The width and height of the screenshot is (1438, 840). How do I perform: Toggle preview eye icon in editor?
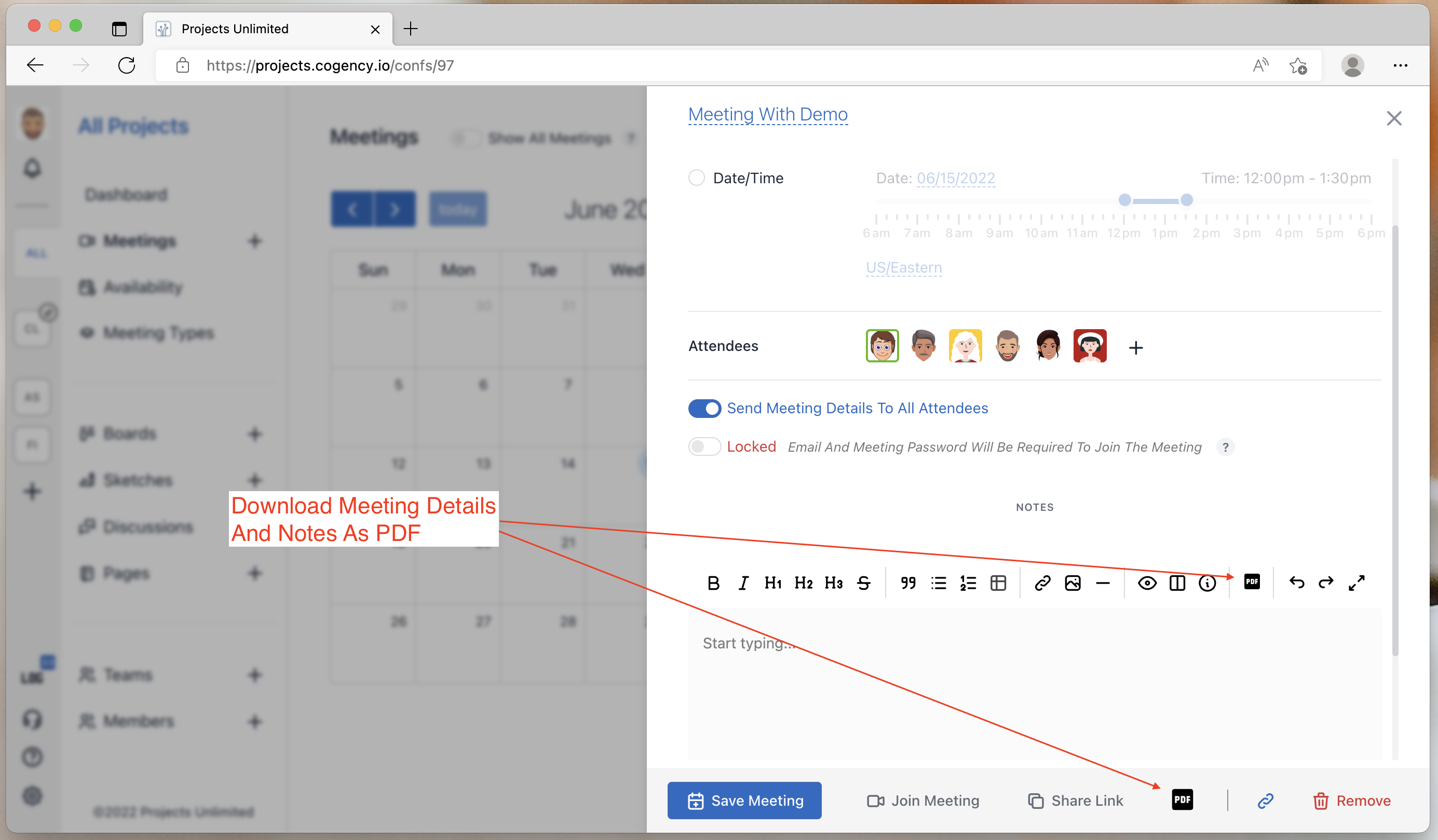[1147, 582]
